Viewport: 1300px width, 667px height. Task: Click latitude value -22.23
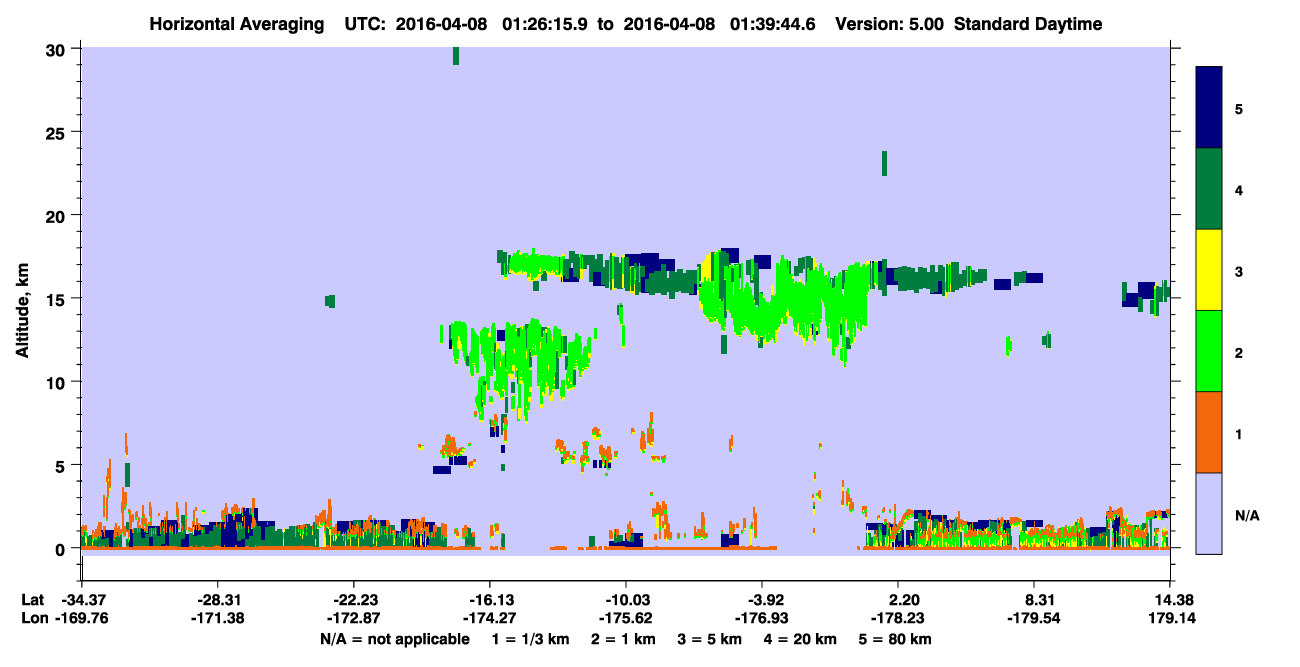point(353,600)
